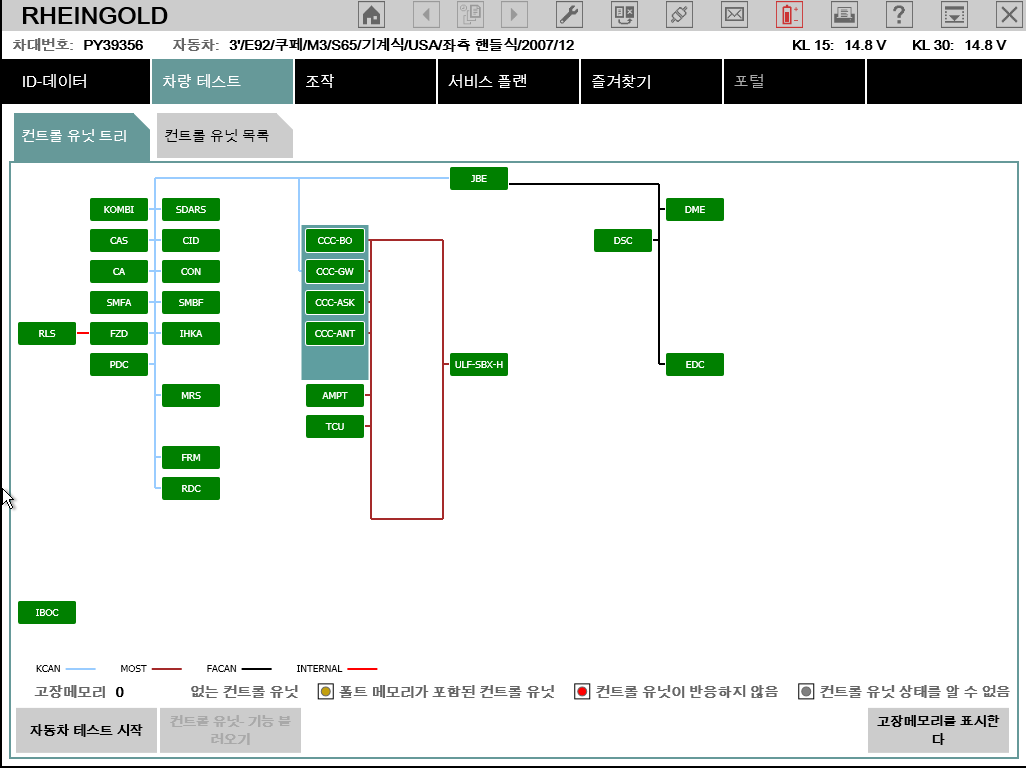Select the 컨트롤 유닛 트리 sub-tab
This screenshot has width=1026, height=768.
coord(81,136)
